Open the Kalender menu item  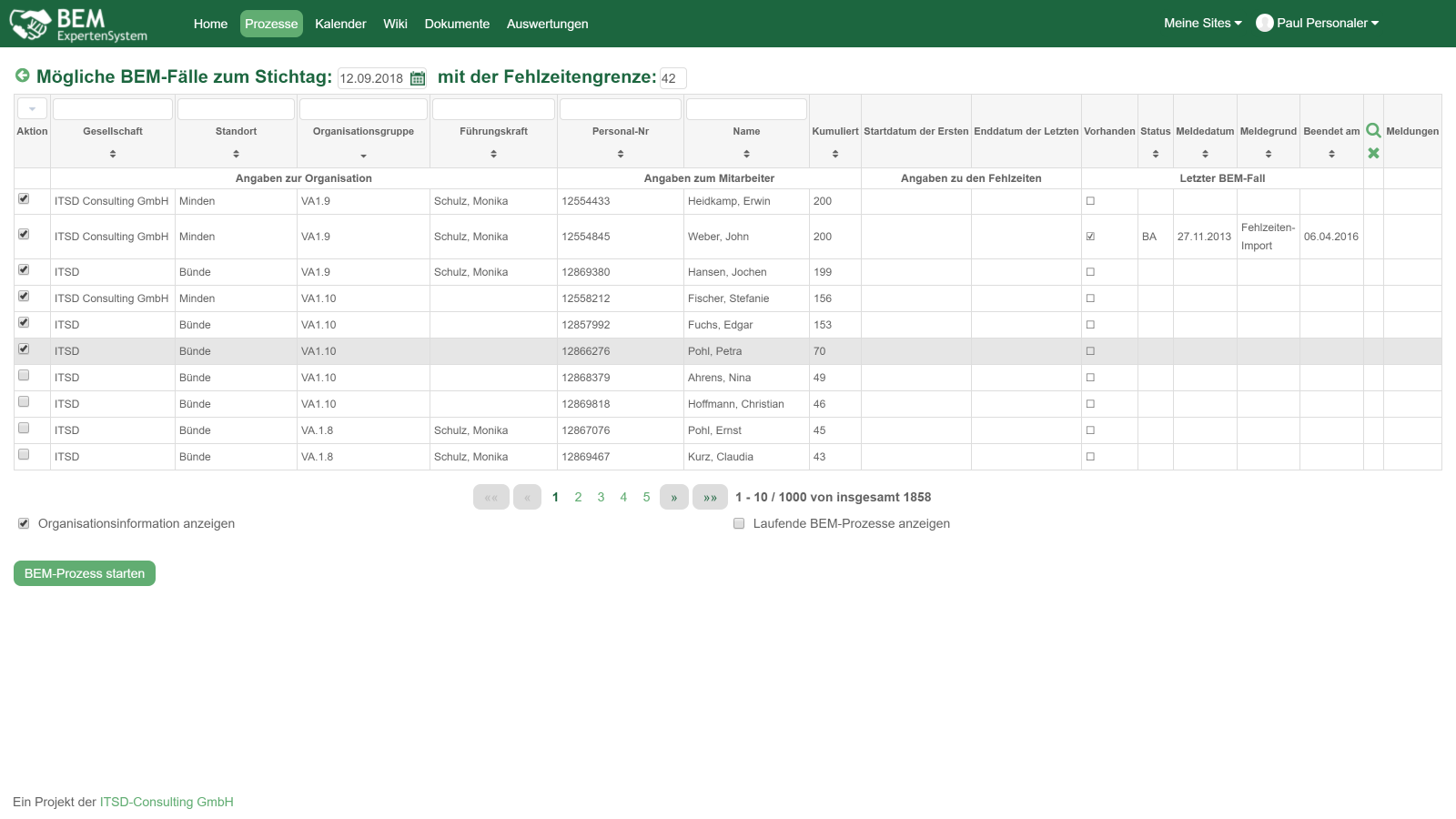pyautogui.click(x=340, y=24)
